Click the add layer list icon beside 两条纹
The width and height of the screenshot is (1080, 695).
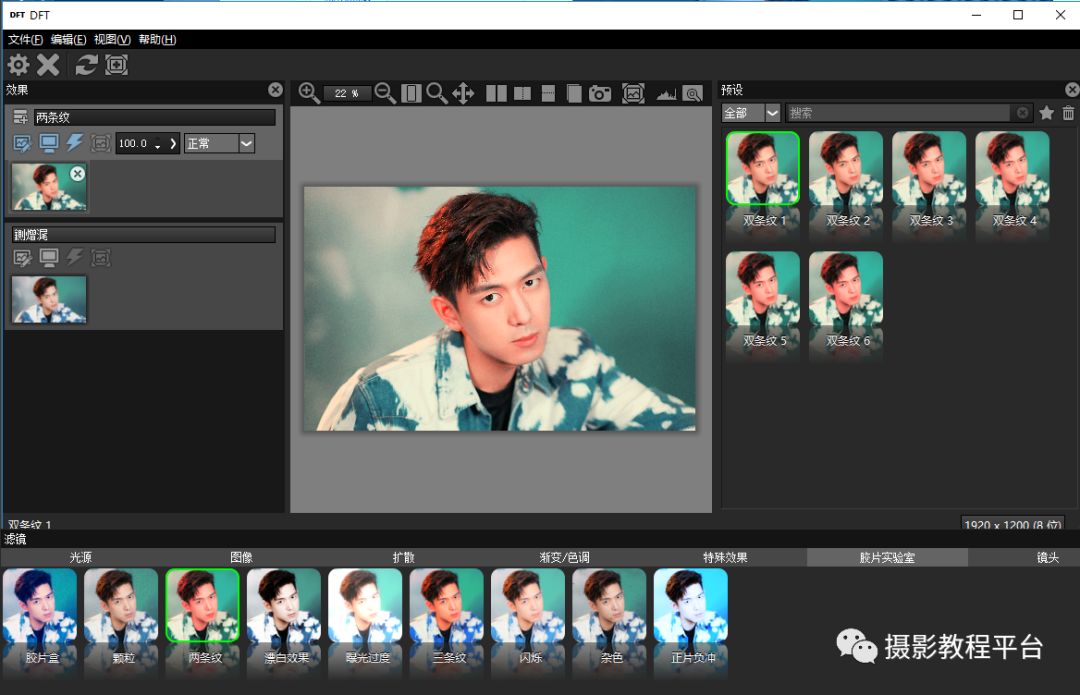click(x=21, y=117)
